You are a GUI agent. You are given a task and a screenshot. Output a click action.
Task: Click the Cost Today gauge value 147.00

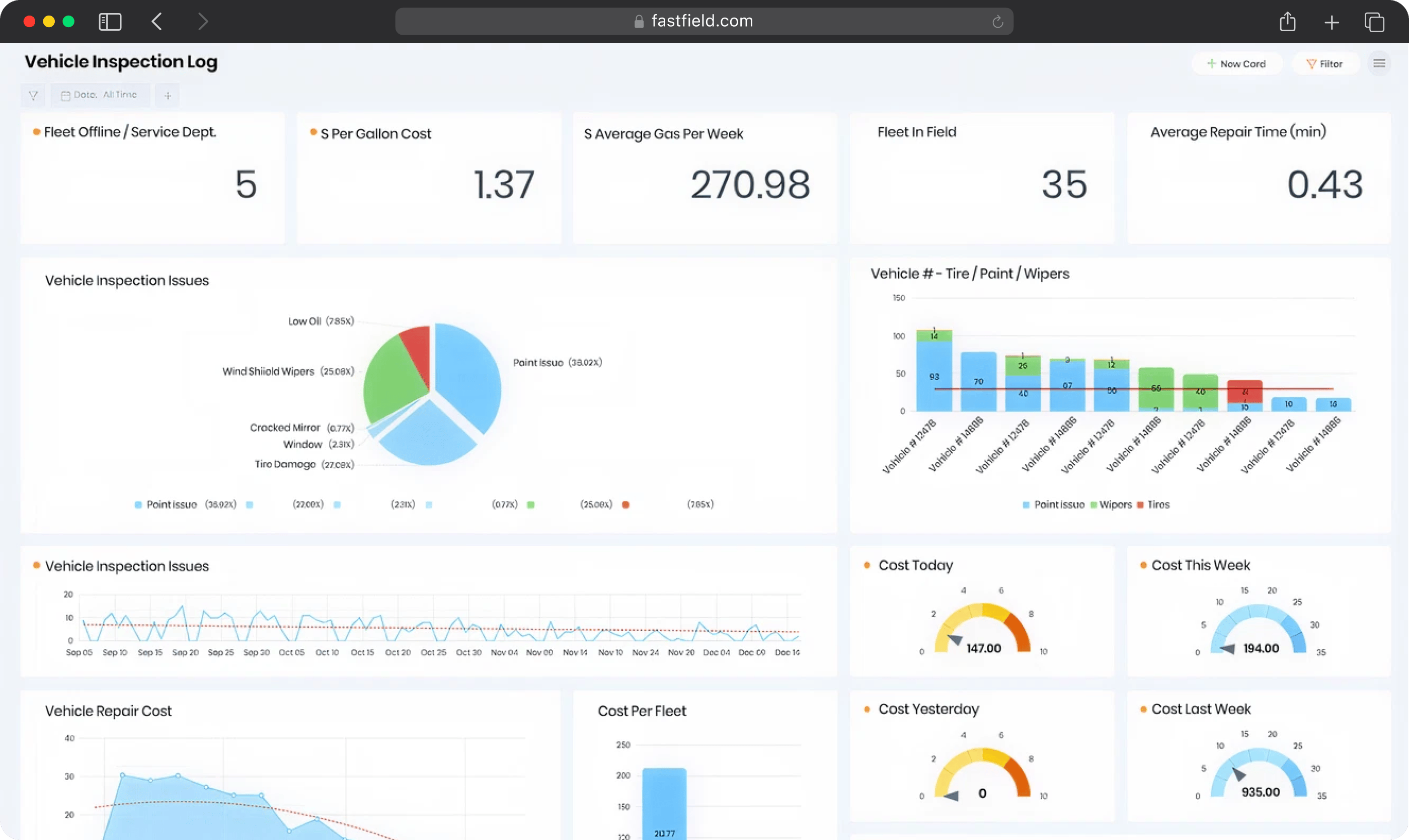(983, 648)
